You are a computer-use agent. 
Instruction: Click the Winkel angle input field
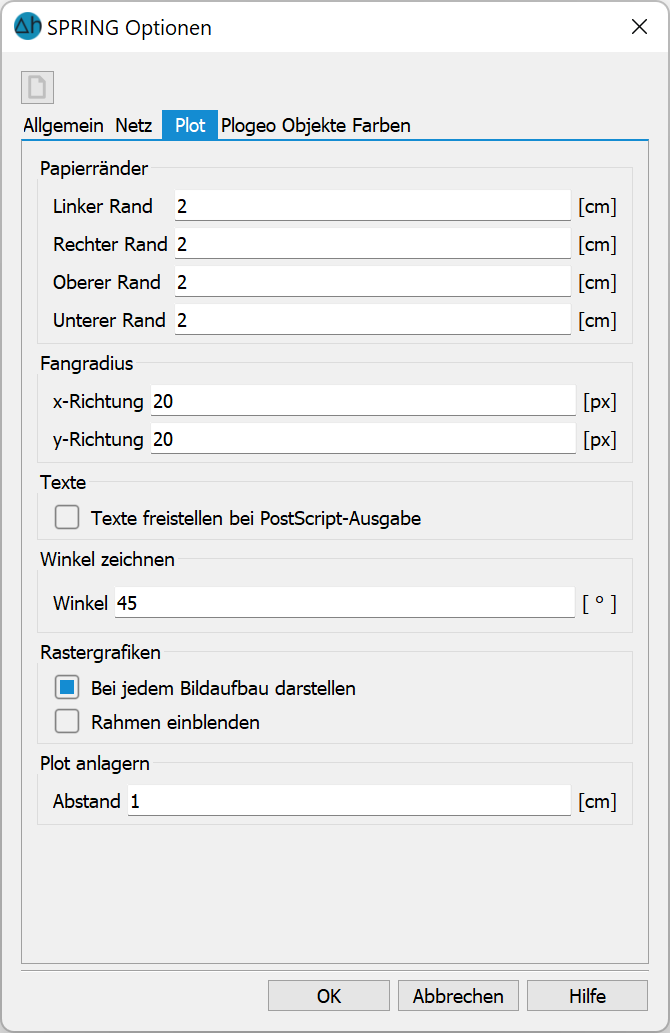[x=345, y=603]
